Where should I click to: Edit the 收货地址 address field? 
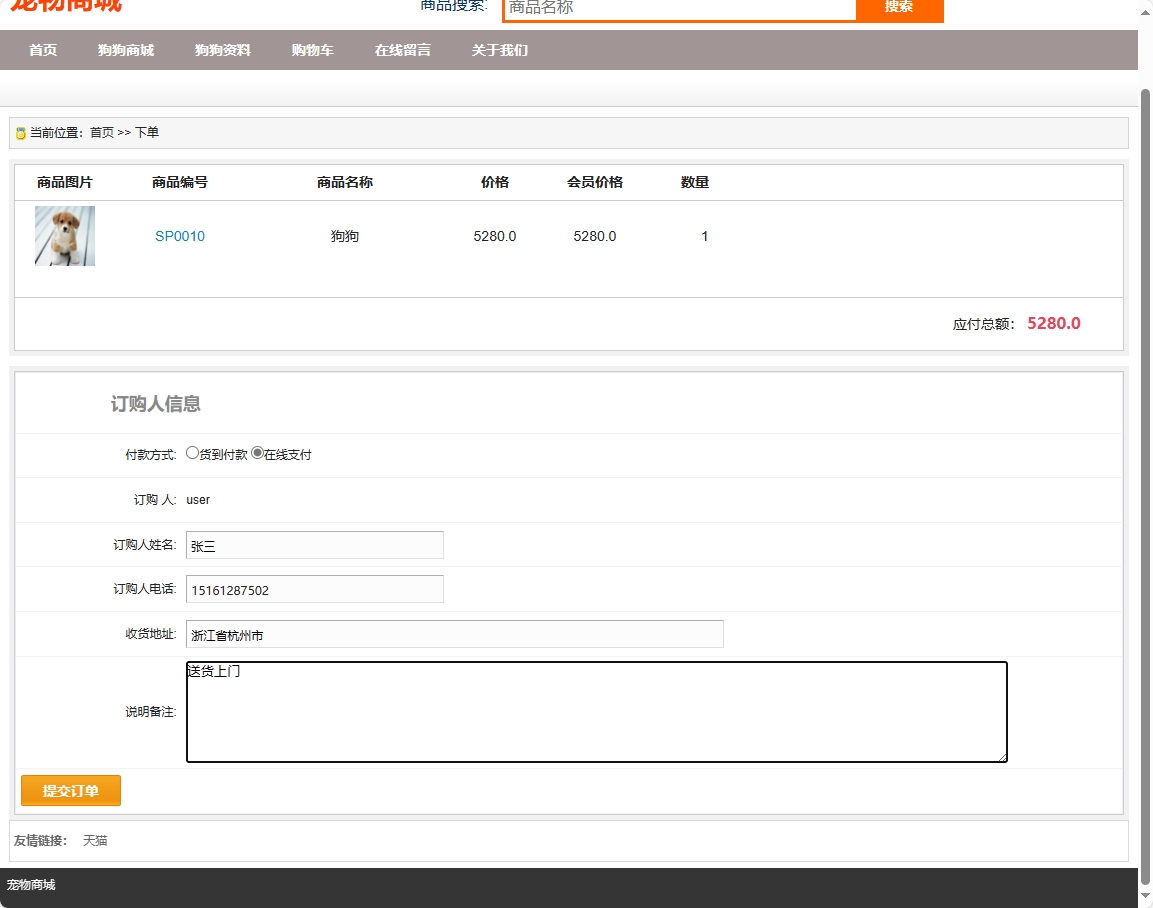click(453, 633)
